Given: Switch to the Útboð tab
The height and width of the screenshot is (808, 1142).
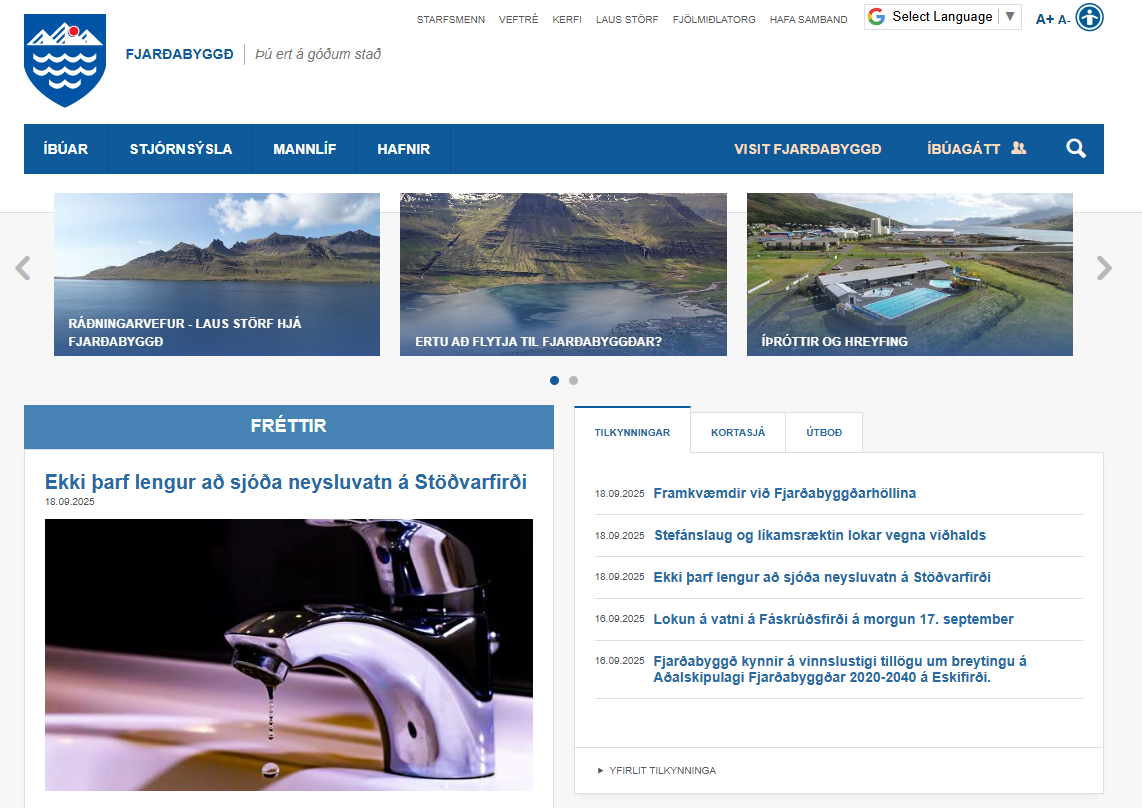Looking at the screenshot, I should point(824,433).
